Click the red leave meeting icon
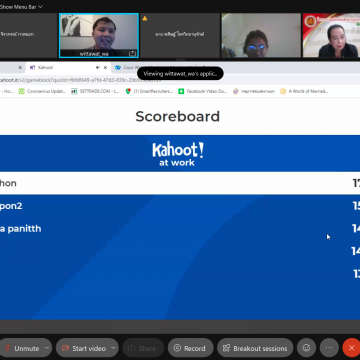 click(x=351, y=348)
